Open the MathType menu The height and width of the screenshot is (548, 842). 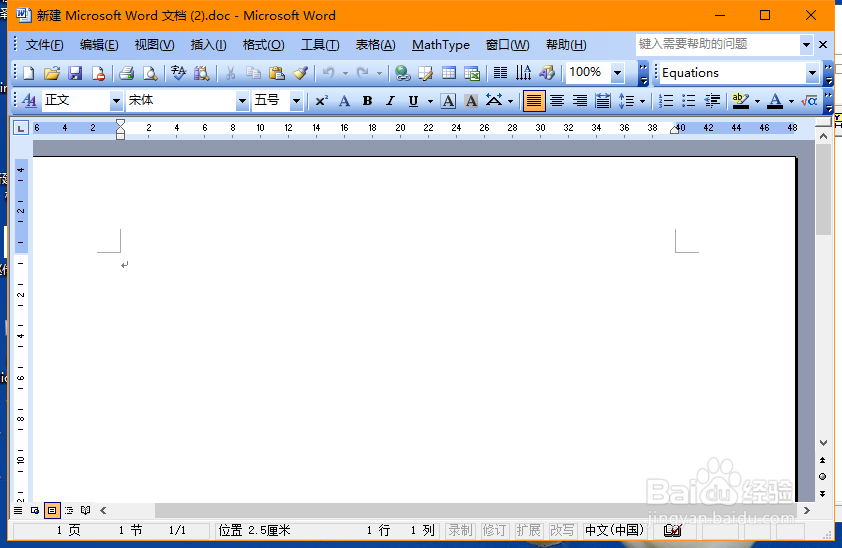tap(441, 45)
